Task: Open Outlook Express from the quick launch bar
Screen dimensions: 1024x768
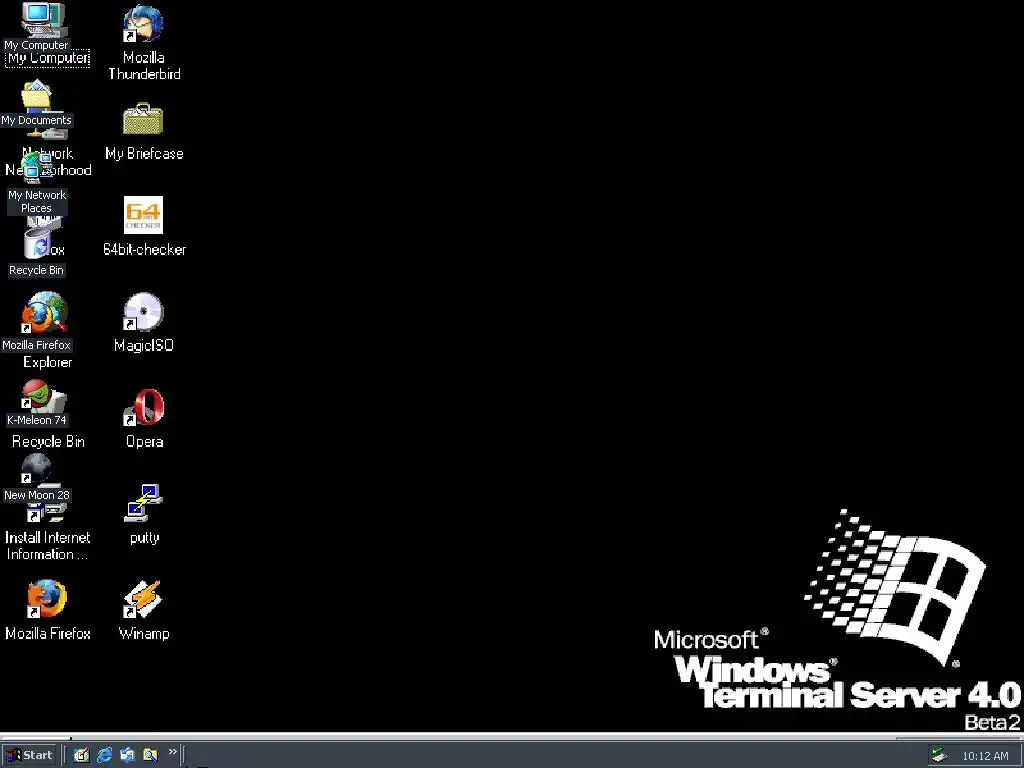Action: (127, 756)
